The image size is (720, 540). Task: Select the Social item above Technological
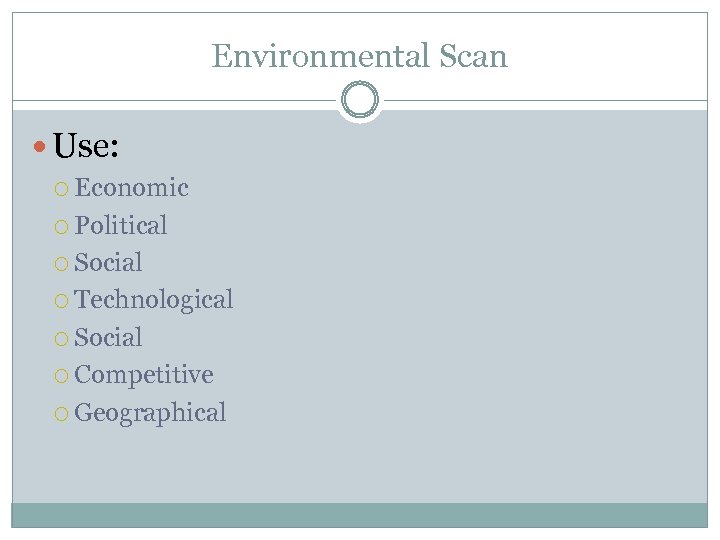click(108, 262)
